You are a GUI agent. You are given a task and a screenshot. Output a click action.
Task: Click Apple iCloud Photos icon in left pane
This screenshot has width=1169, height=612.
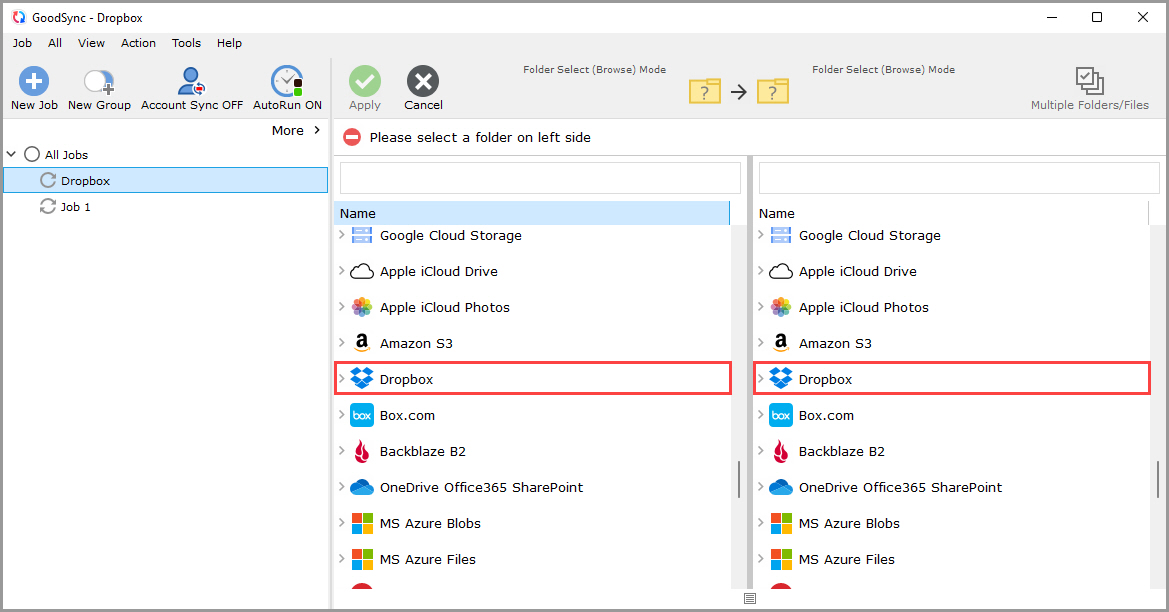(x=362, y=307)
